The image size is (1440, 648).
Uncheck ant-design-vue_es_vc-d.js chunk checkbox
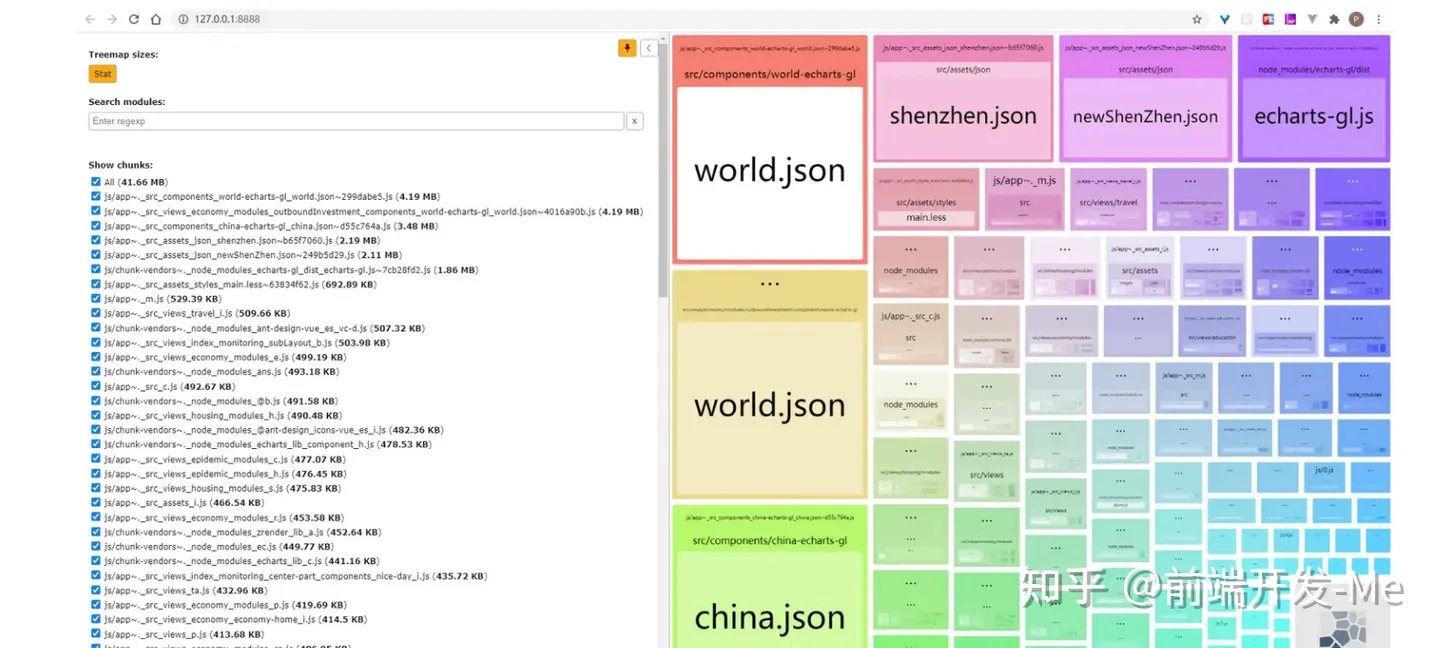96,328
